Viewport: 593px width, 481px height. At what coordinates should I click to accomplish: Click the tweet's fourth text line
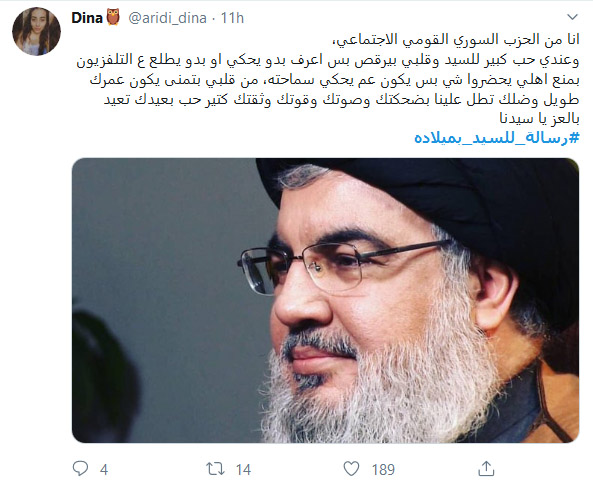pos(342,100)
